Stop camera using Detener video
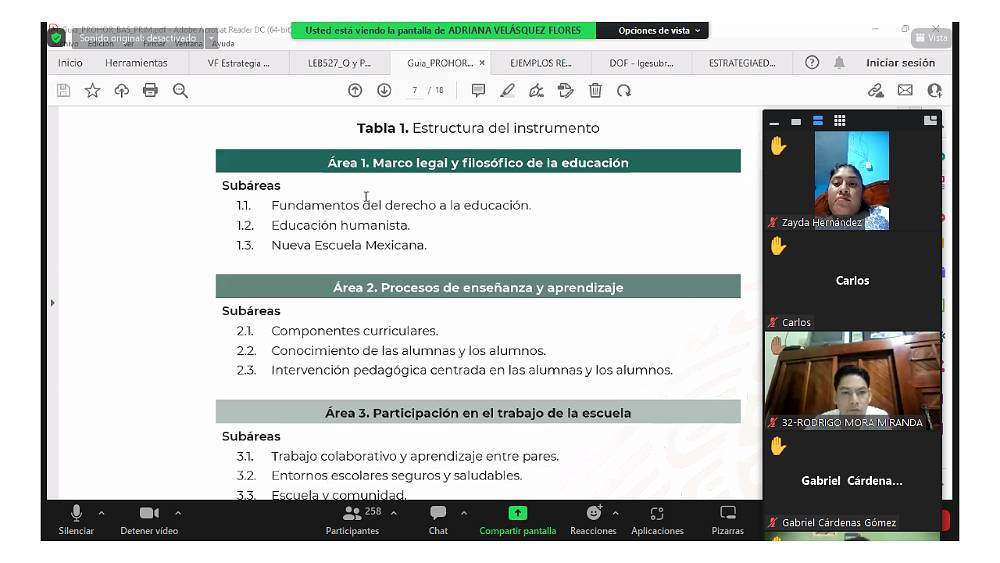Screen dimensions: 1000x563 pyautogui.click(x=149, y=519)
